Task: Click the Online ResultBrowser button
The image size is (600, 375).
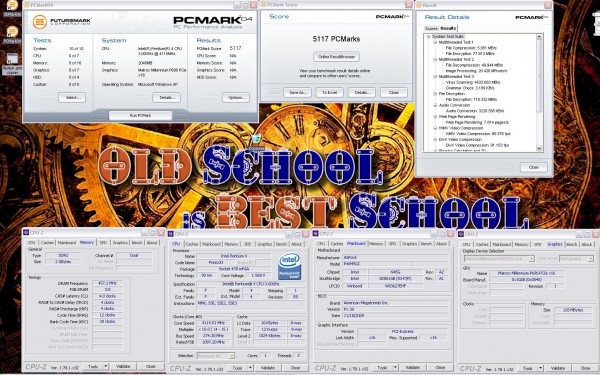Action: [336, 57]
